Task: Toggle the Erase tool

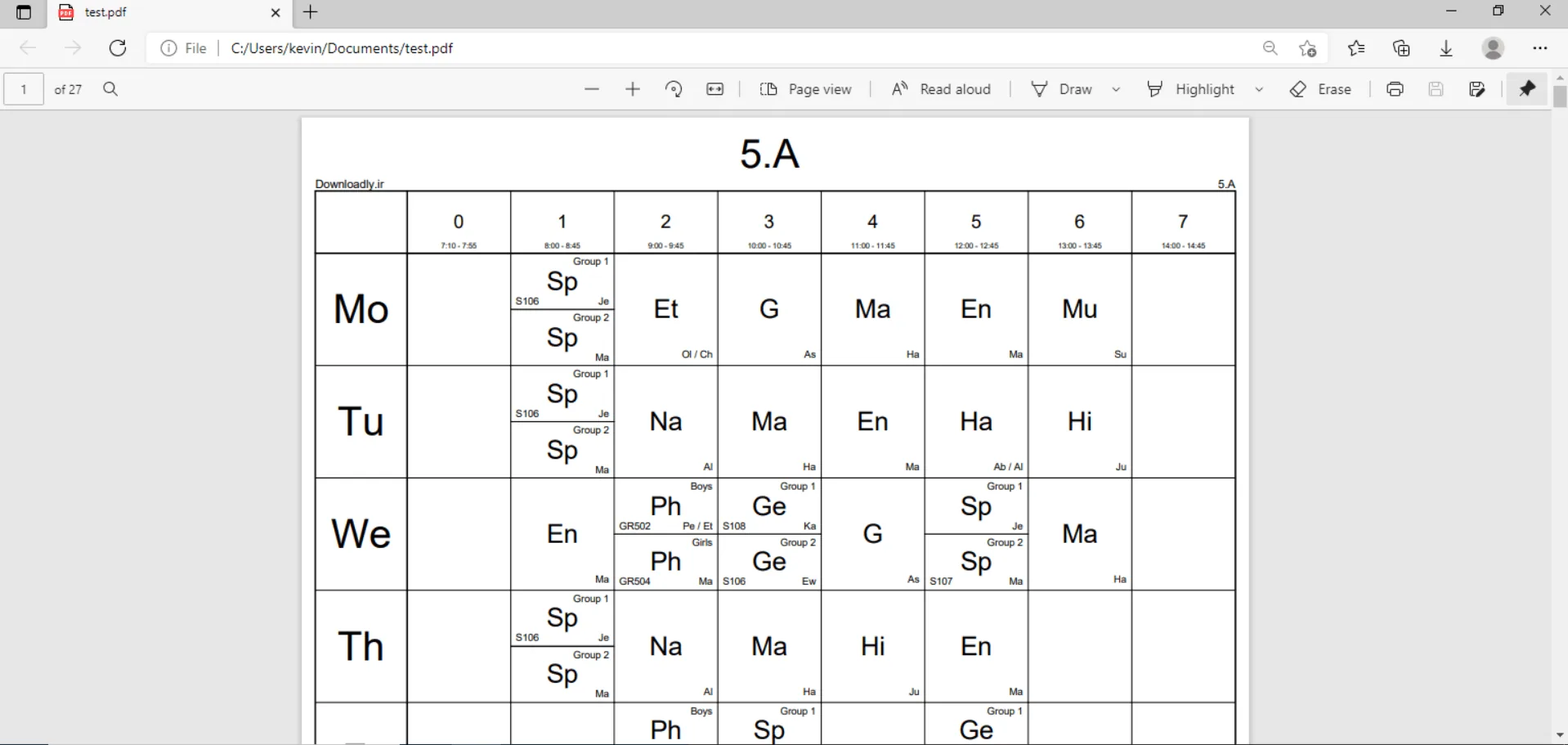Action: [x=1320, y=89]
